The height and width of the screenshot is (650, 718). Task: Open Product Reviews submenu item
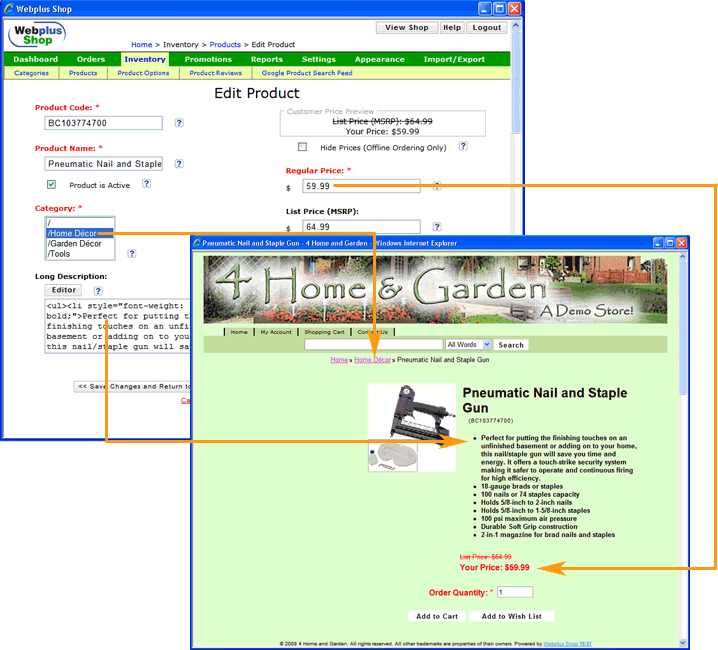tap(215, 73)
